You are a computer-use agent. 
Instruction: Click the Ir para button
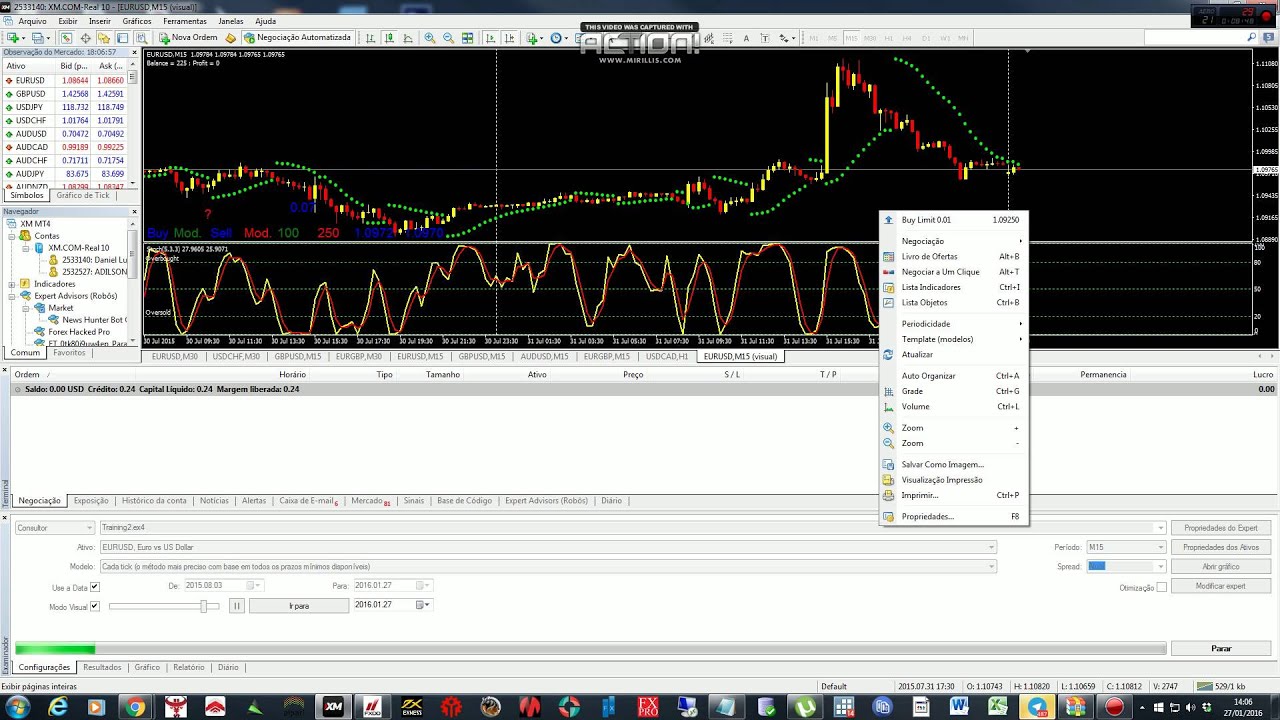click(x=299, y=605)
